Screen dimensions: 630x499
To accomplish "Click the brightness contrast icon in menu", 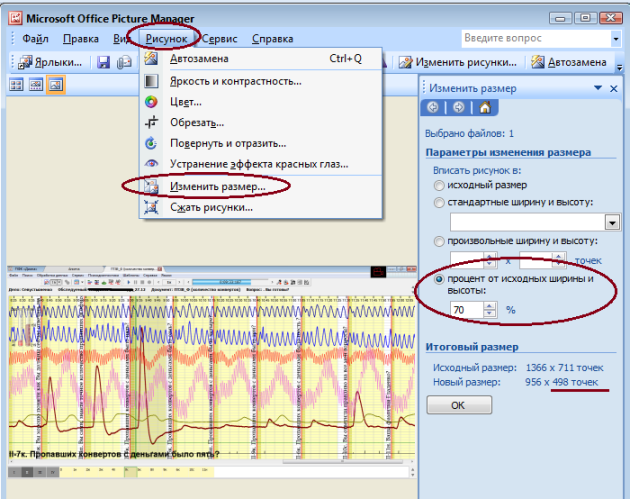I will [x=151, y=81].
